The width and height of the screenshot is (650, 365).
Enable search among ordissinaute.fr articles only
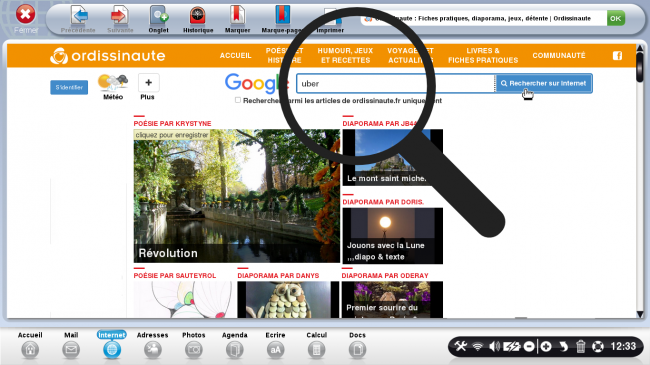(x=238, y=100)
